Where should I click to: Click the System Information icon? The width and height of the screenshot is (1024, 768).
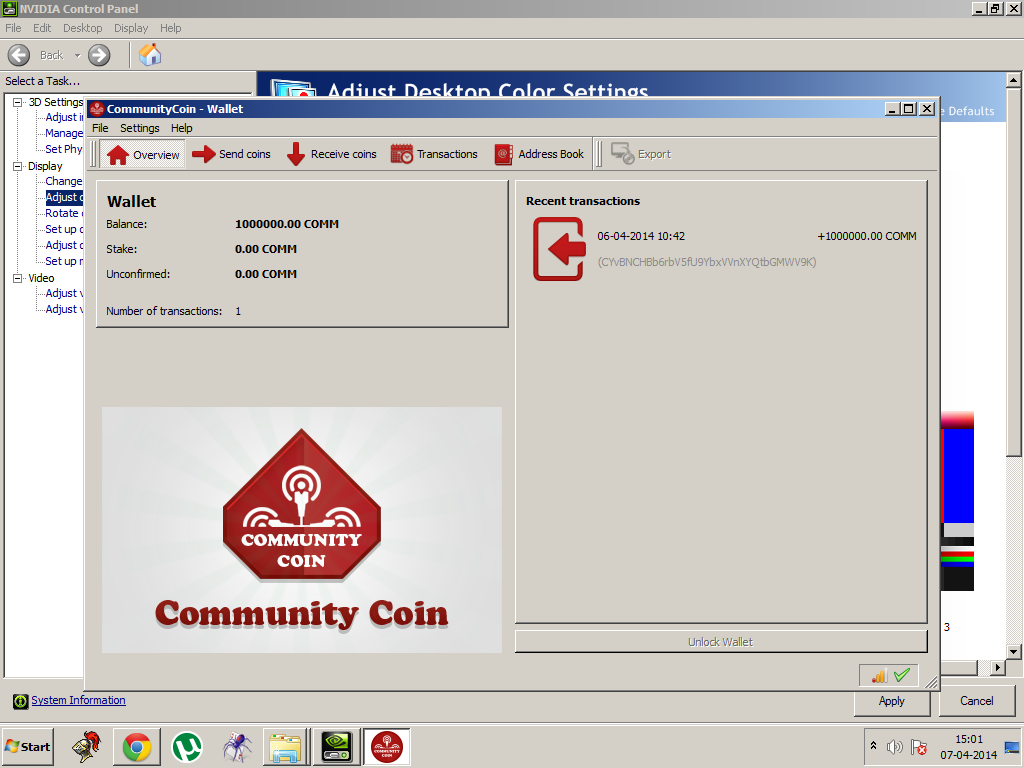point(20,701)
